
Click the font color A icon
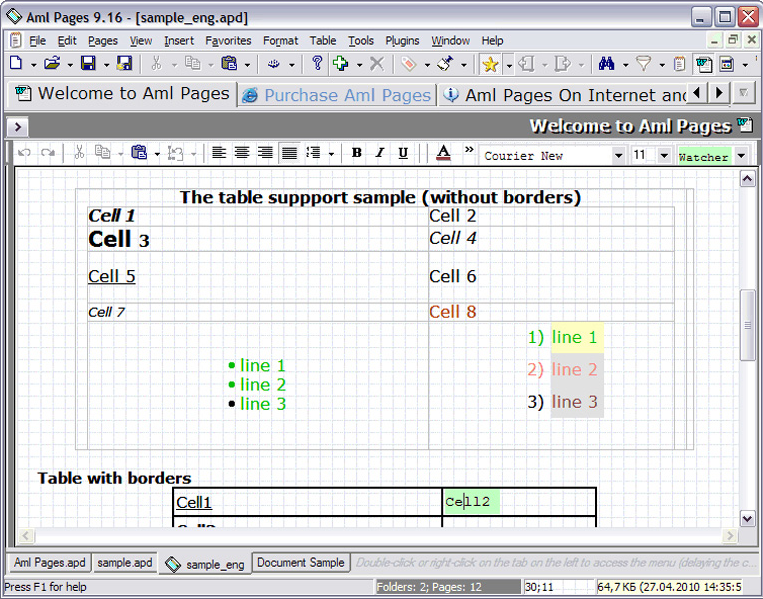coord(443,153)
